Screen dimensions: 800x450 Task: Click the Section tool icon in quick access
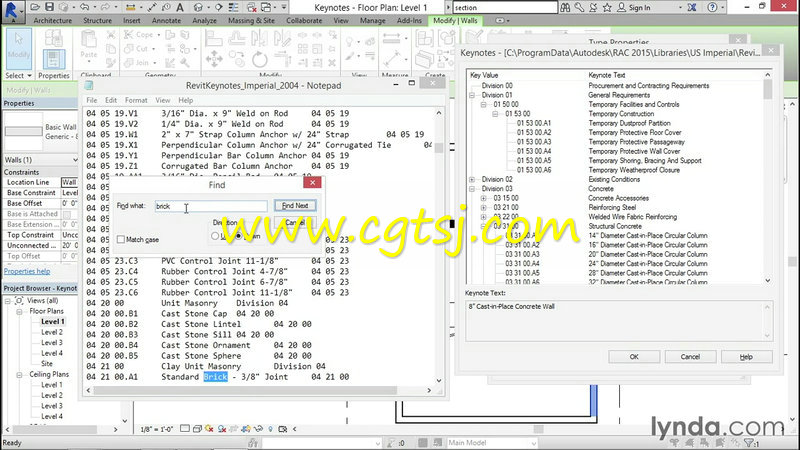point(219,7)
